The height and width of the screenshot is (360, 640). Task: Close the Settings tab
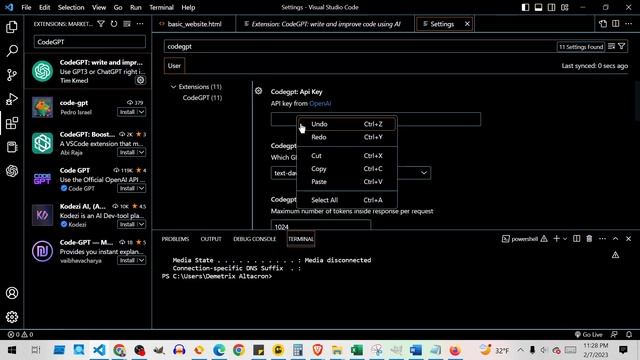(x=467, y=24)
